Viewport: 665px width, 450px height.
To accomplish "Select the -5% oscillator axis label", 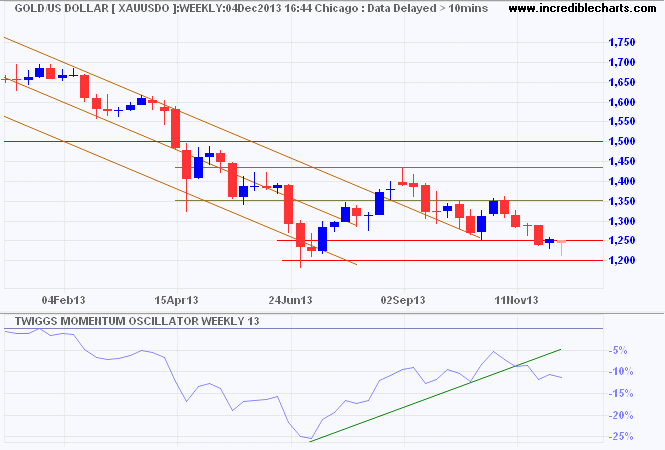I will [x=618, y=350].
